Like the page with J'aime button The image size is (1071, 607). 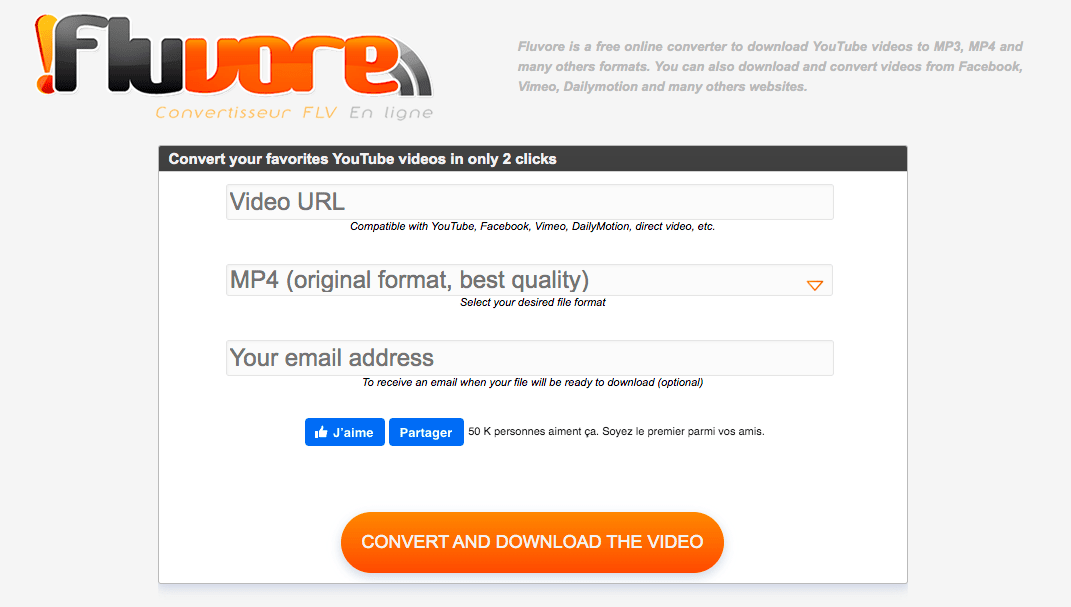coord(345,433)
